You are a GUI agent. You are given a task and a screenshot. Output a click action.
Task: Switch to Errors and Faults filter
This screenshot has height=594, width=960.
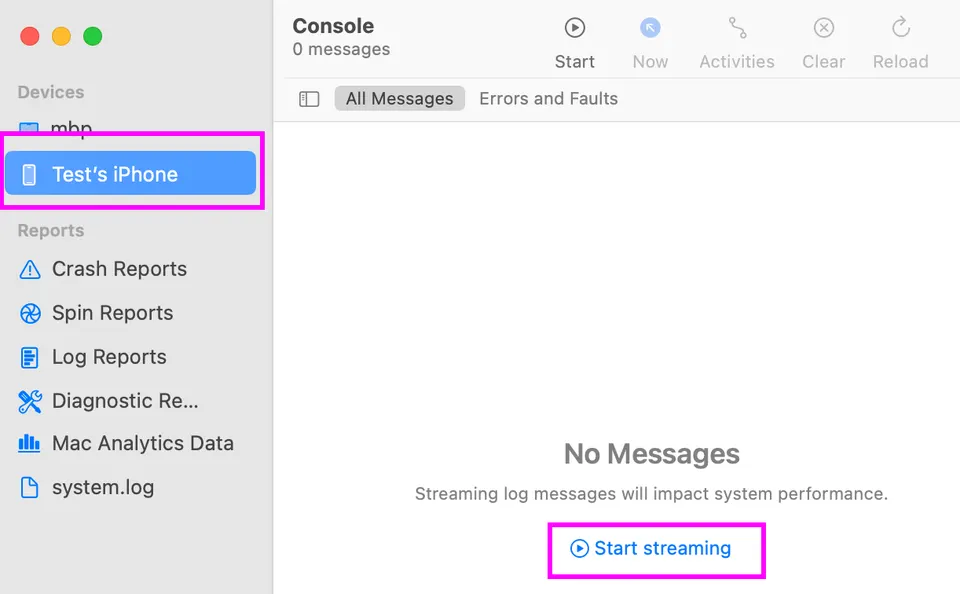pos(548,99)
